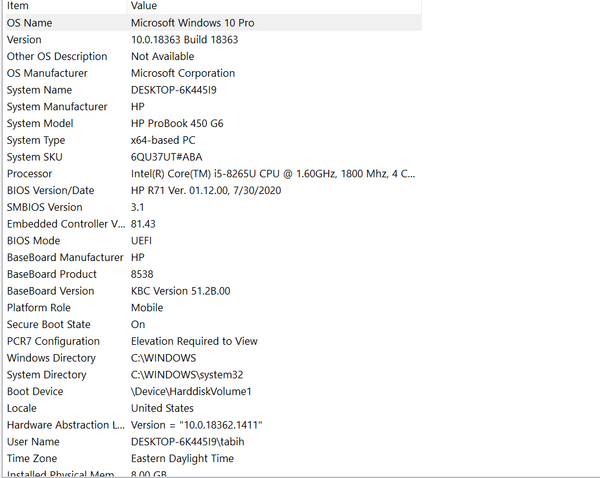Click the 6QU37UT#ABA value
This screenshot has height=478, width=600.
tap(166, 157)
